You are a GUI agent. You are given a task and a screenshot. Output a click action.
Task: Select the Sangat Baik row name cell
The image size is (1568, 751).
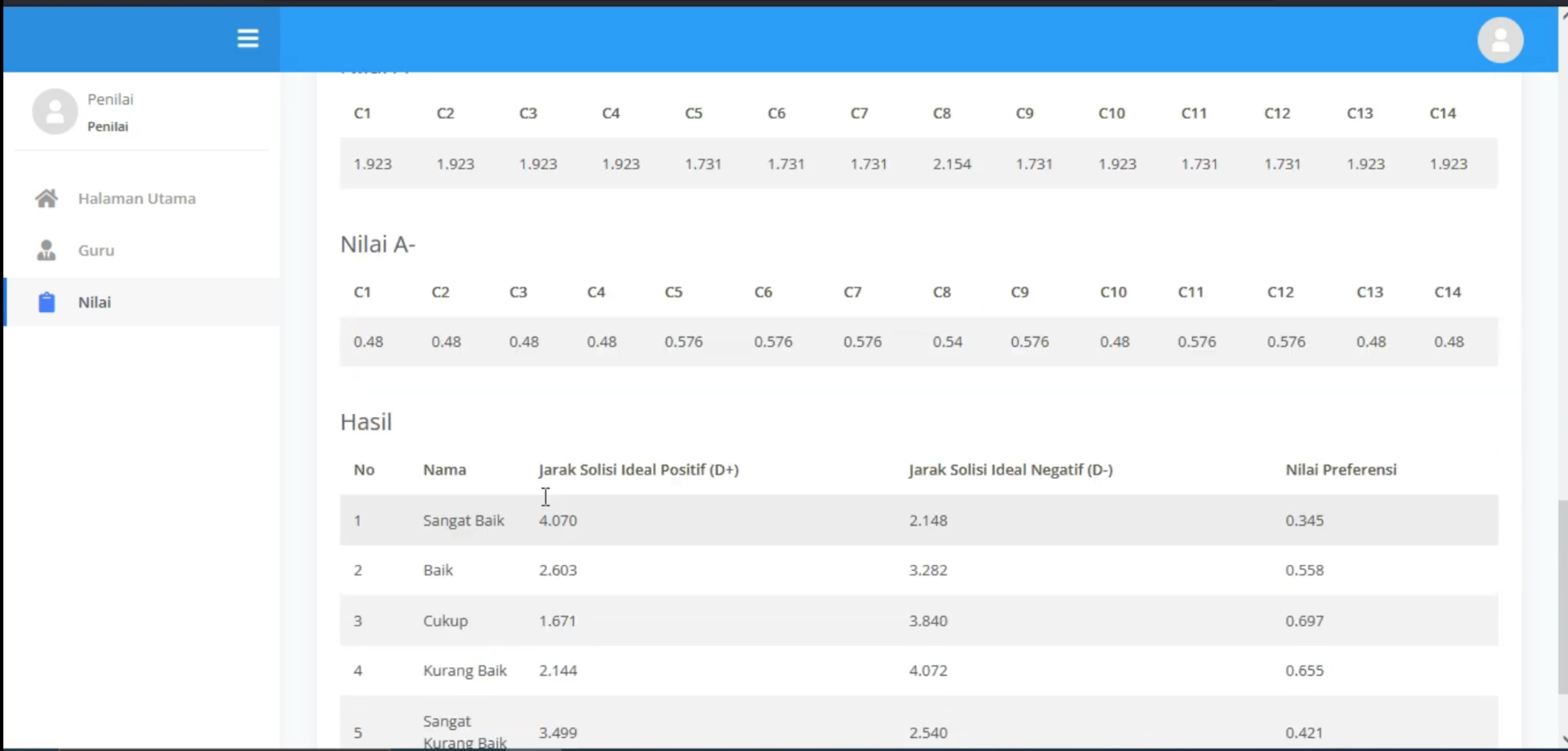click(464, 520)
